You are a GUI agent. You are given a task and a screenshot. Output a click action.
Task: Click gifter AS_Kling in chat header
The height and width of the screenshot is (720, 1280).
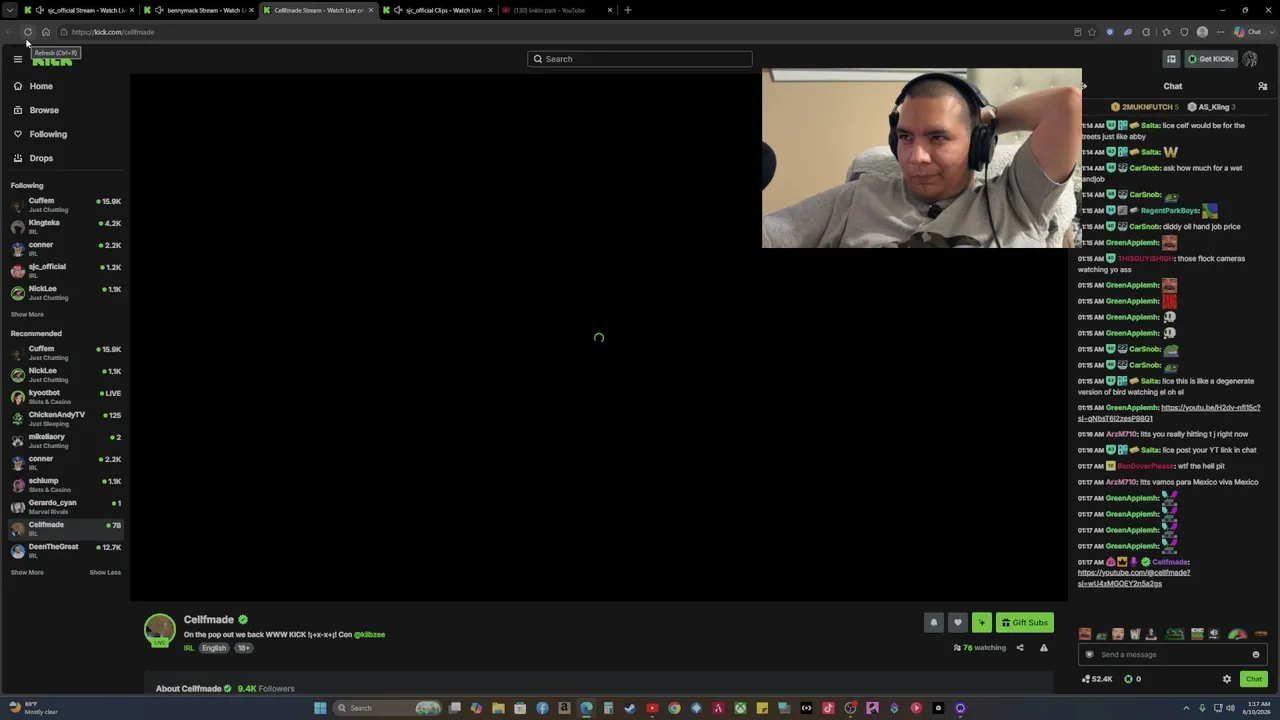click(1211, 107)
